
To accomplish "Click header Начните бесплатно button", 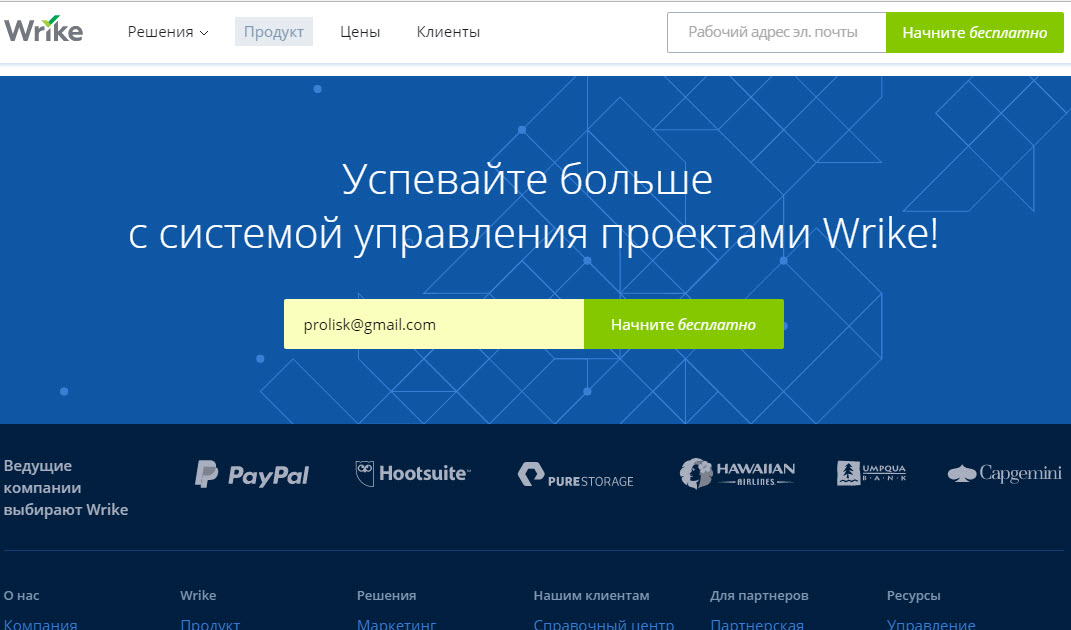I will click(975, 32).
